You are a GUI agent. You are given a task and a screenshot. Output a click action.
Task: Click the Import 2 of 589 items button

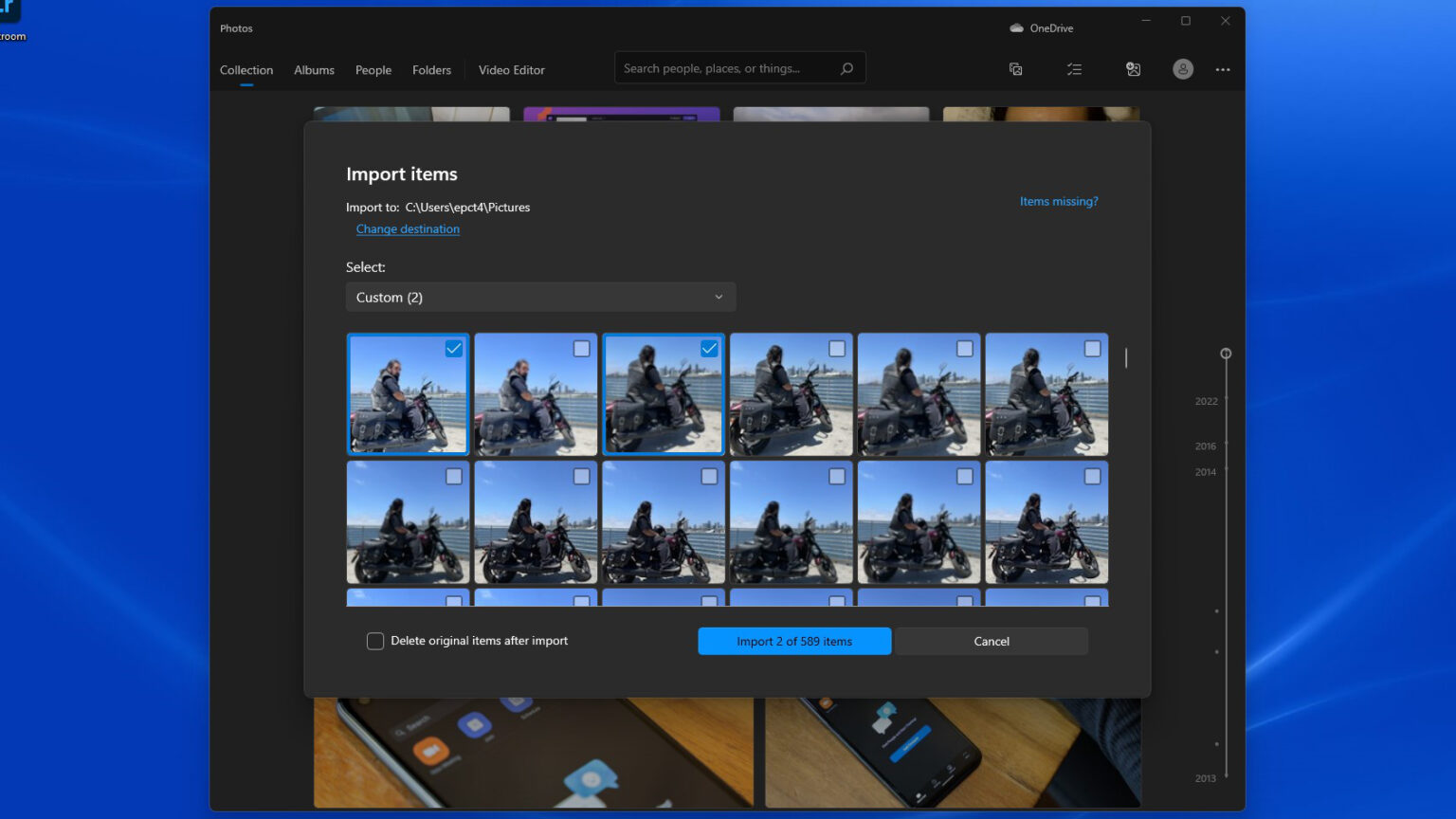793,641
